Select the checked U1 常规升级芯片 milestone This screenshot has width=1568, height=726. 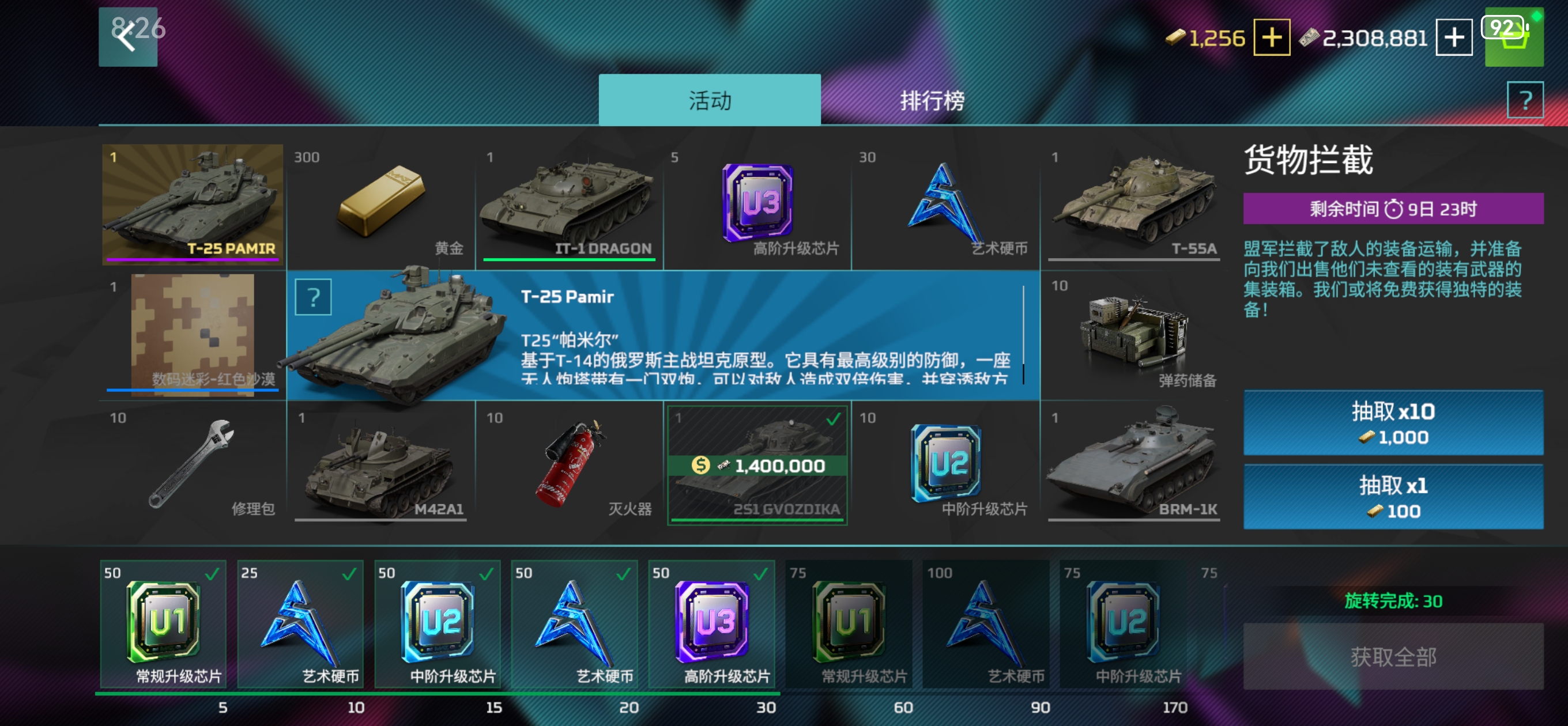pyautogui.click(x=163, y=625)
